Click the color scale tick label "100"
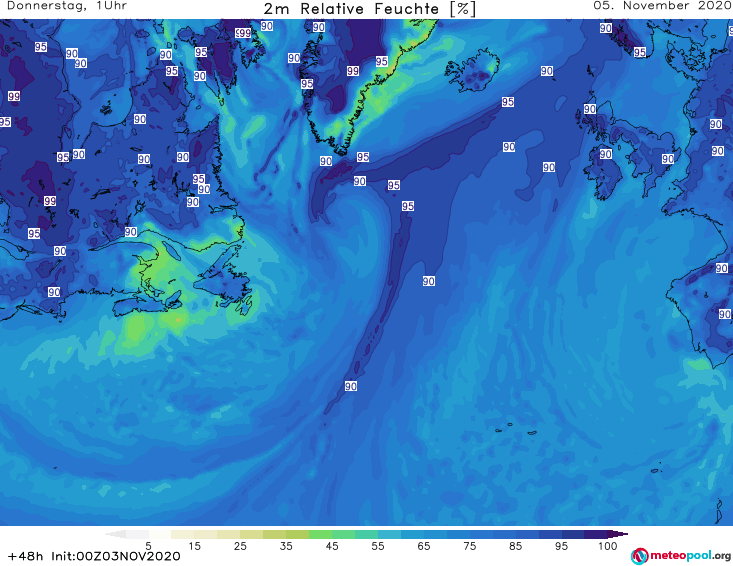This screenshot has height=566, width=733. [x=608, y=546]
